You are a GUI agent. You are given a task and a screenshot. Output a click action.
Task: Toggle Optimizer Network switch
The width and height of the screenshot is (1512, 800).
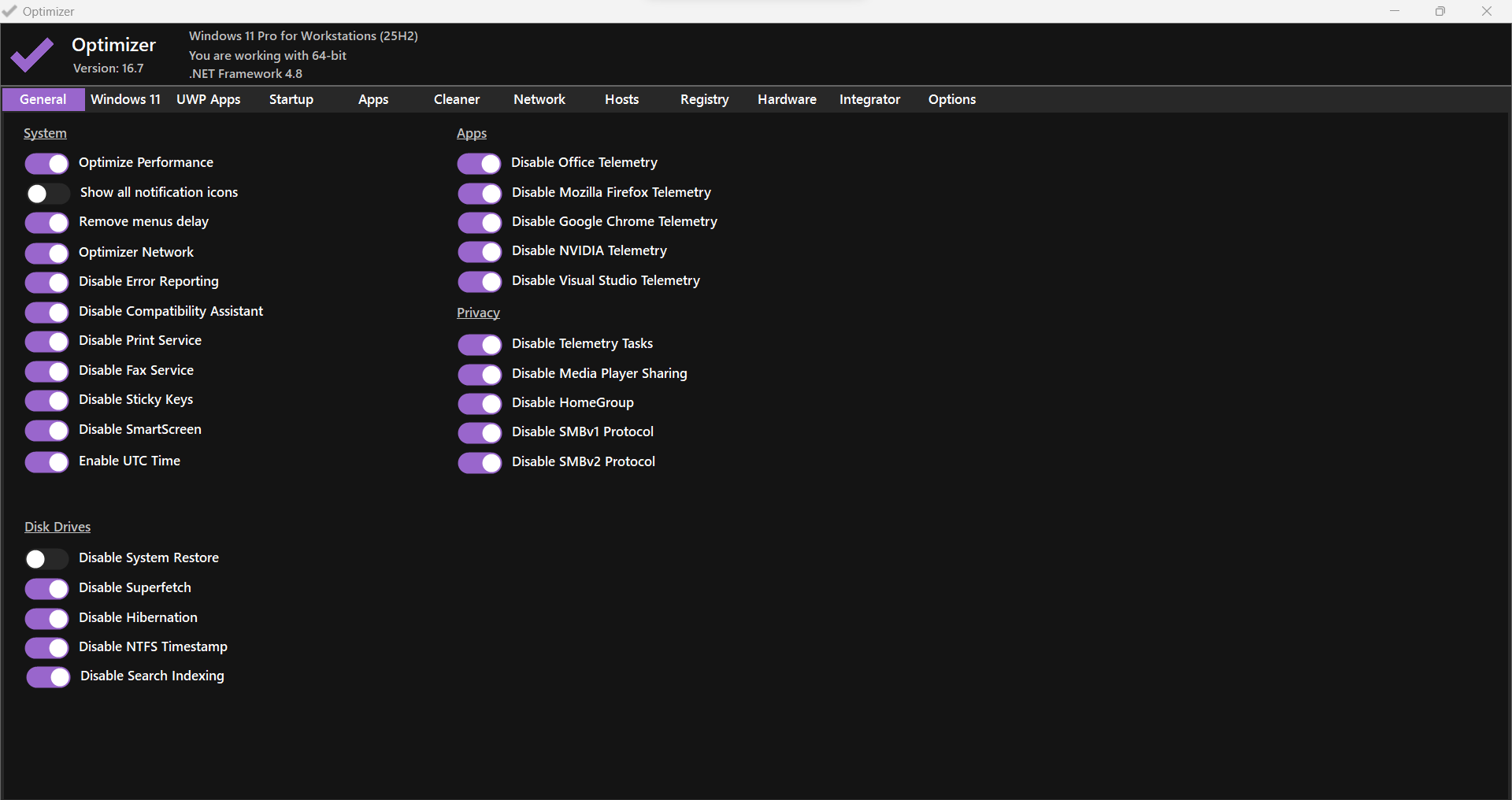pos(47,254)
